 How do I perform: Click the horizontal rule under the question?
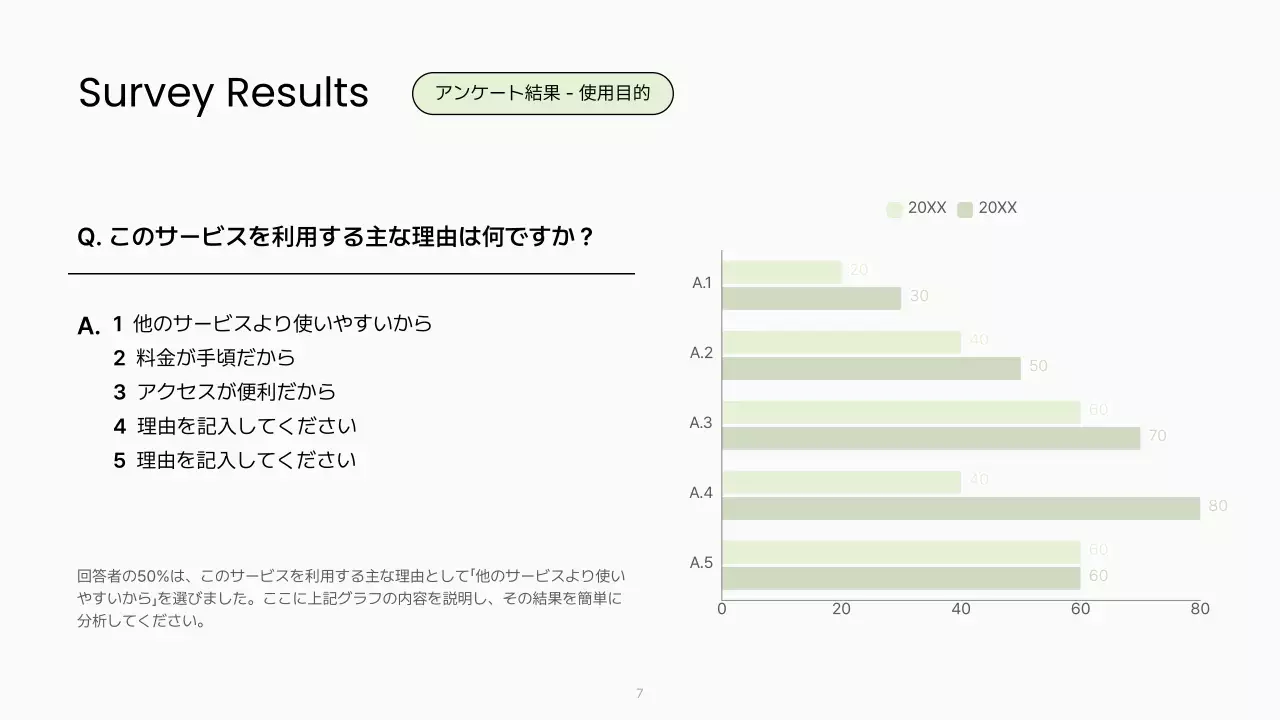click(x=351, y=273)
